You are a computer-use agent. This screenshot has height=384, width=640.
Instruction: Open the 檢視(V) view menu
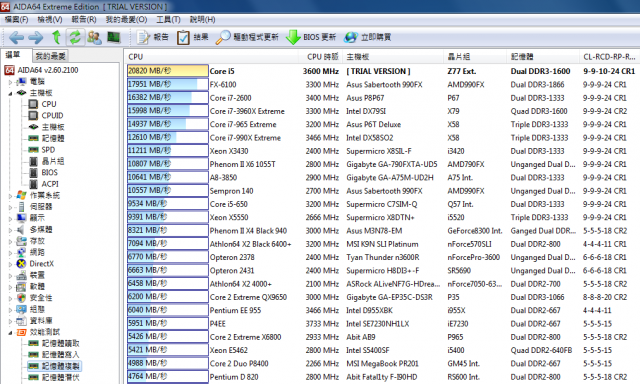point(50,20)
